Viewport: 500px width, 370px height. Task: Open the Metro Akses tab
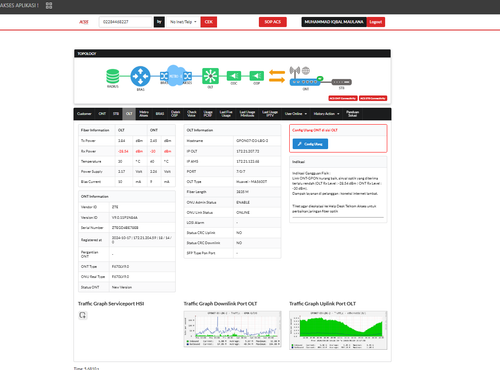(144, 114)
